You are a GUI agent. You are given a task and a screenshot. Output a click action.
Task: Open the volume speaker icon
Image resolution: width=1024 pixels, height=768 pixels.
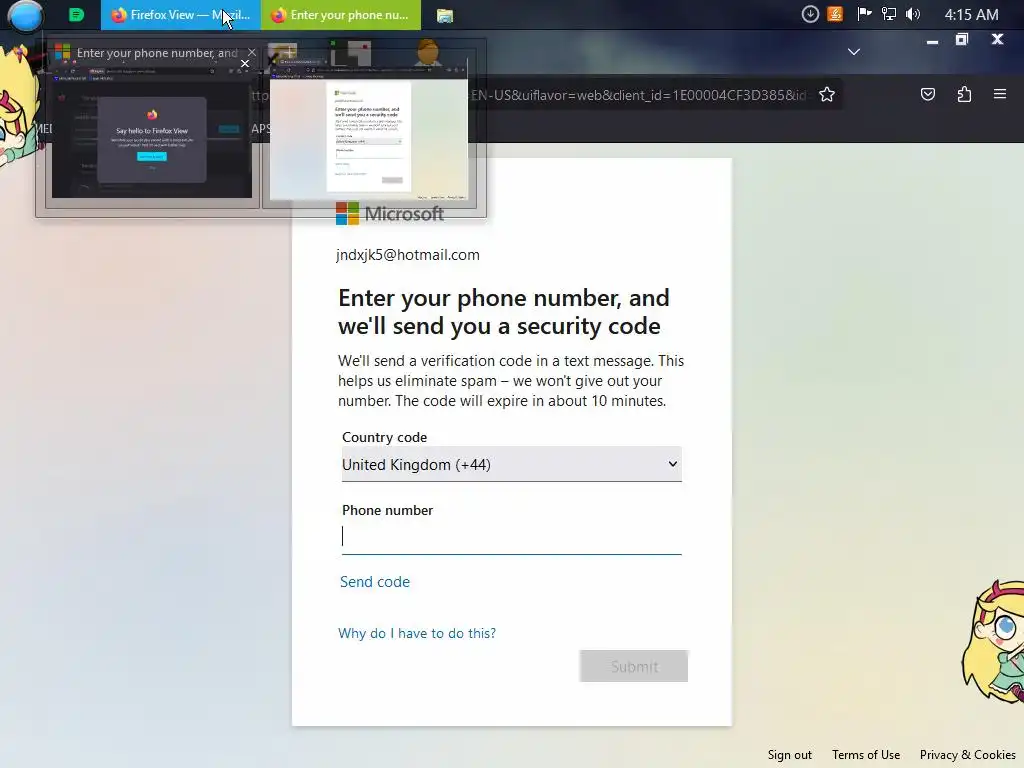[x=912, y=14]
